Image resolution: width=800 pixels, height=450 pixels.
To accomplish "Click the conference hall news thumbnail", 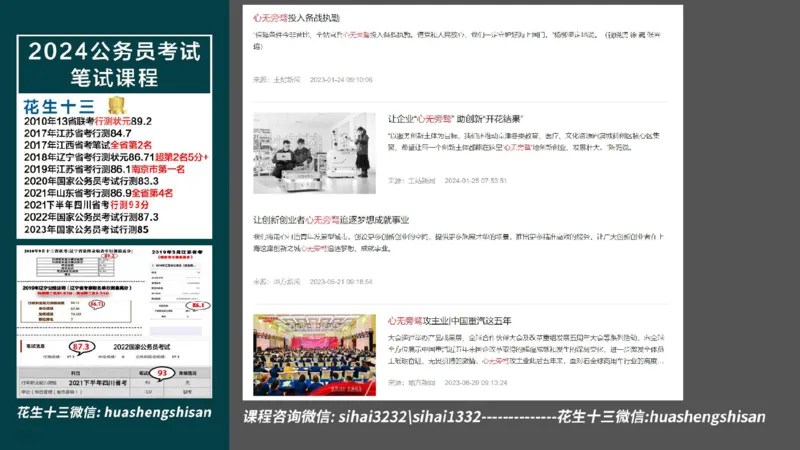I will [x=314, y=355].
